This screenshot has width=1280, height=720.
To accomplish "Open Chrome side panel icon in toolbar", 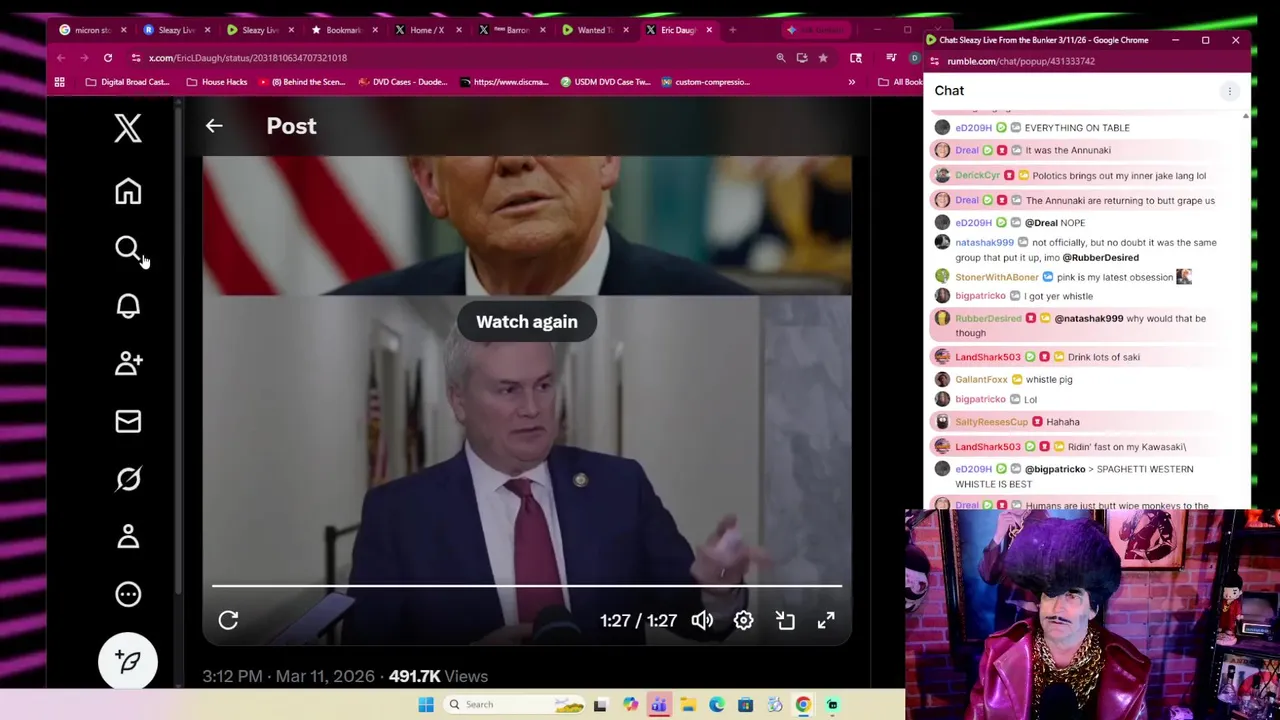I will [856, 58].
